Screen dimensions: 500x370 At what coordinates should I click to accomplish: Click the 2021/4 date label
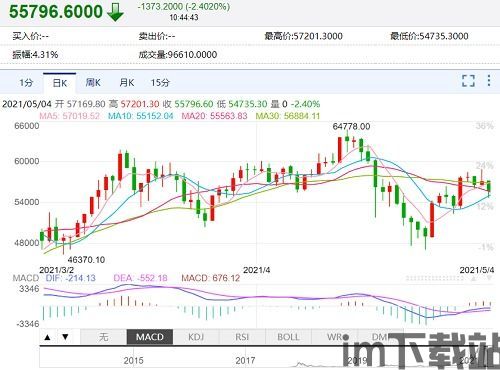(x=257, y=270)
